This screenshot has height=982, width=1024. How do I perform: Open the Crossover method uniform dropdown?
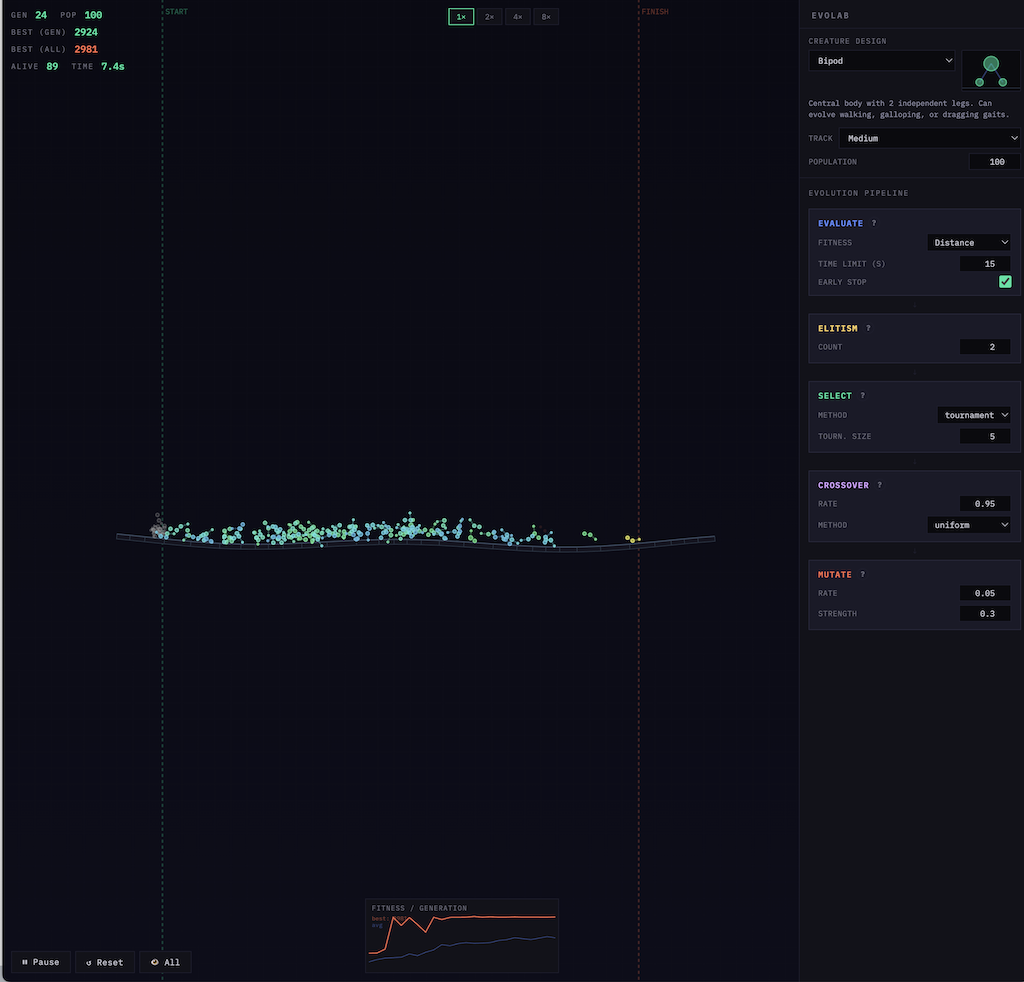pos(969,525)
